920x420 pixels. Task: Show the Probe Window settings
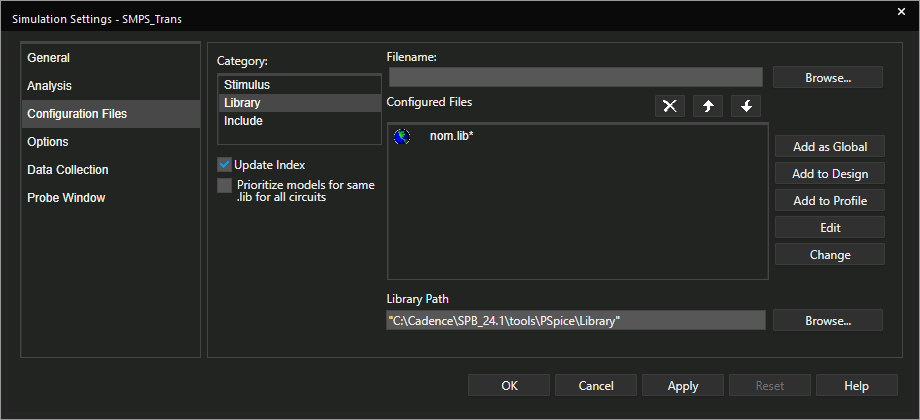(110, 198)
